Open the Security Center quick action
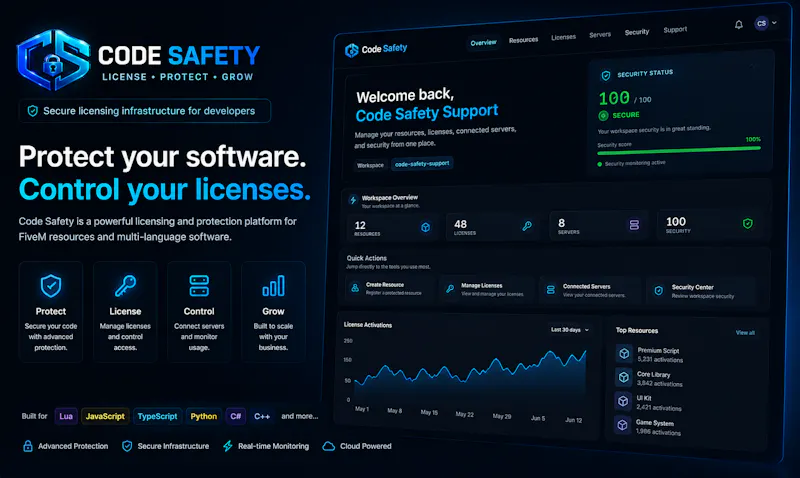 (700, 291)
